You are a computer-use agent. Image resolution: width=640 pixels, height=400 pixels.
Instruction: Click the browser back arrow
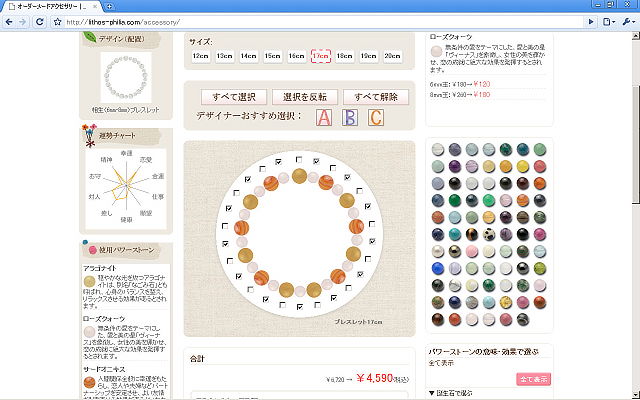[10, 22]
